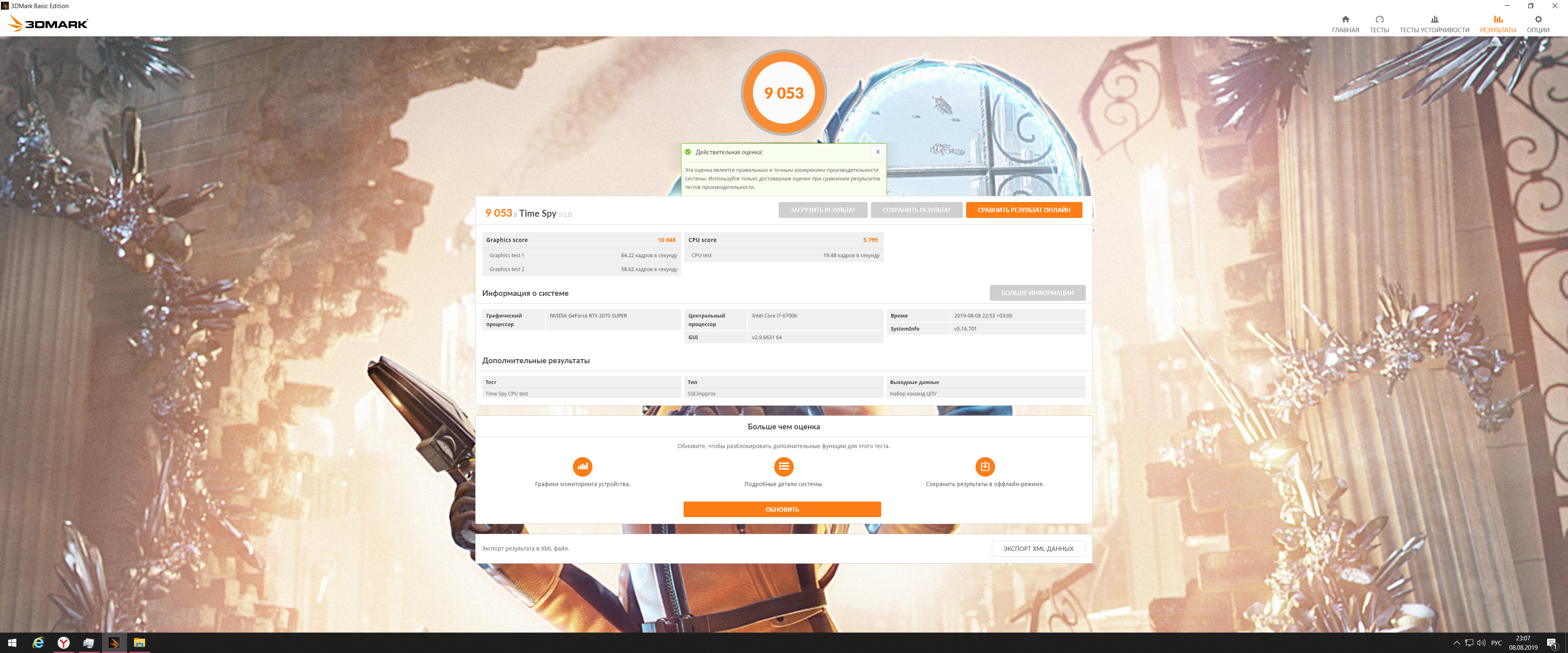Click ЭКСПОРТ XML-ДАННЫХ button
Screen dimensions: 1568x653
pyautogui.click(x=1038, y=549)
